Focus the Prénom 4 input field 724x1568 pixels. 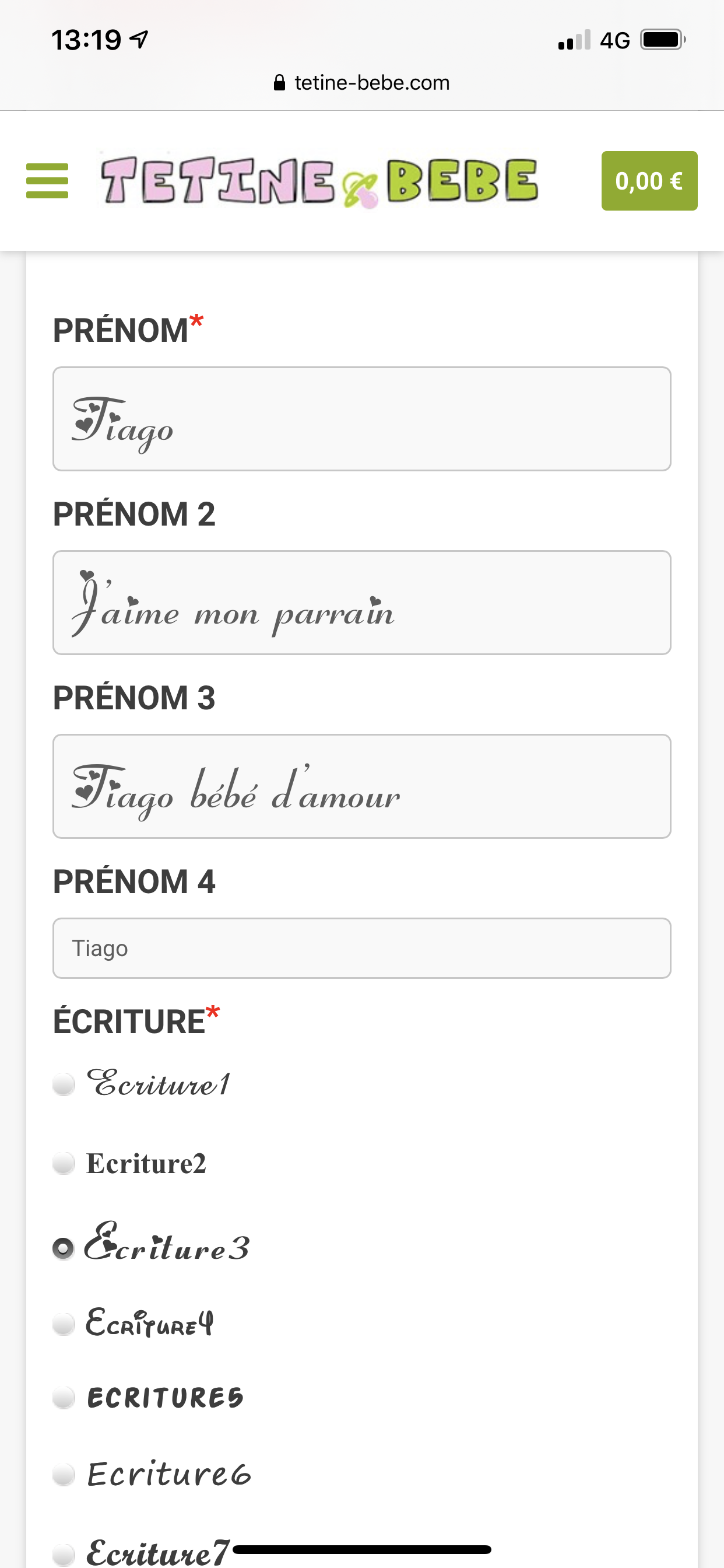(361, 949)
